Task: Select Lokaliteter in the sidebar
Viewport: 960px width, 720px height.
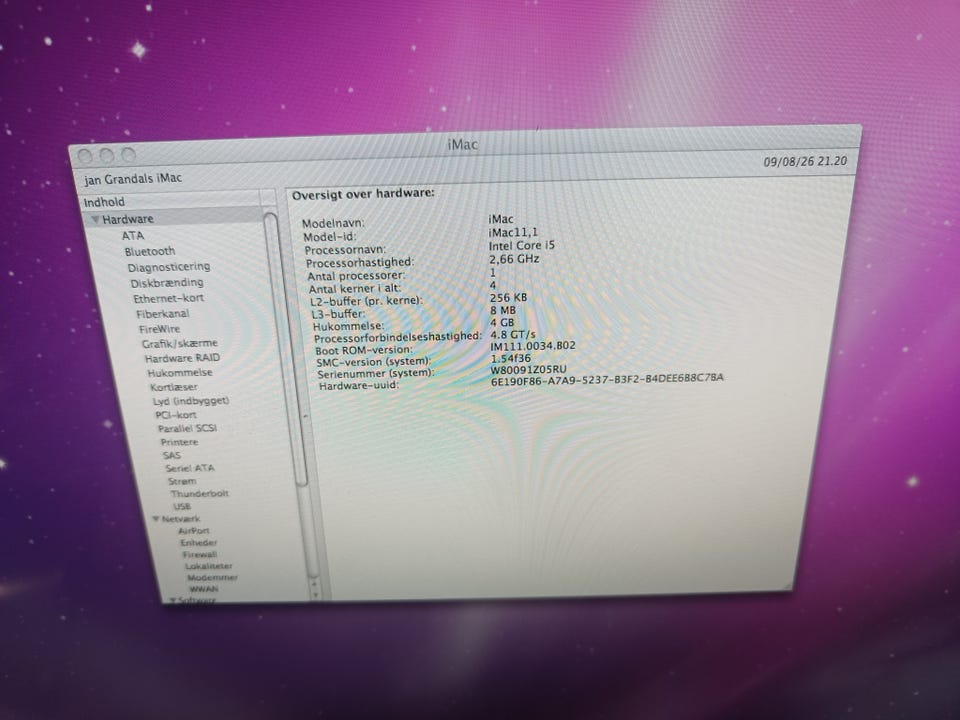Action: click(x=209, y=566)
